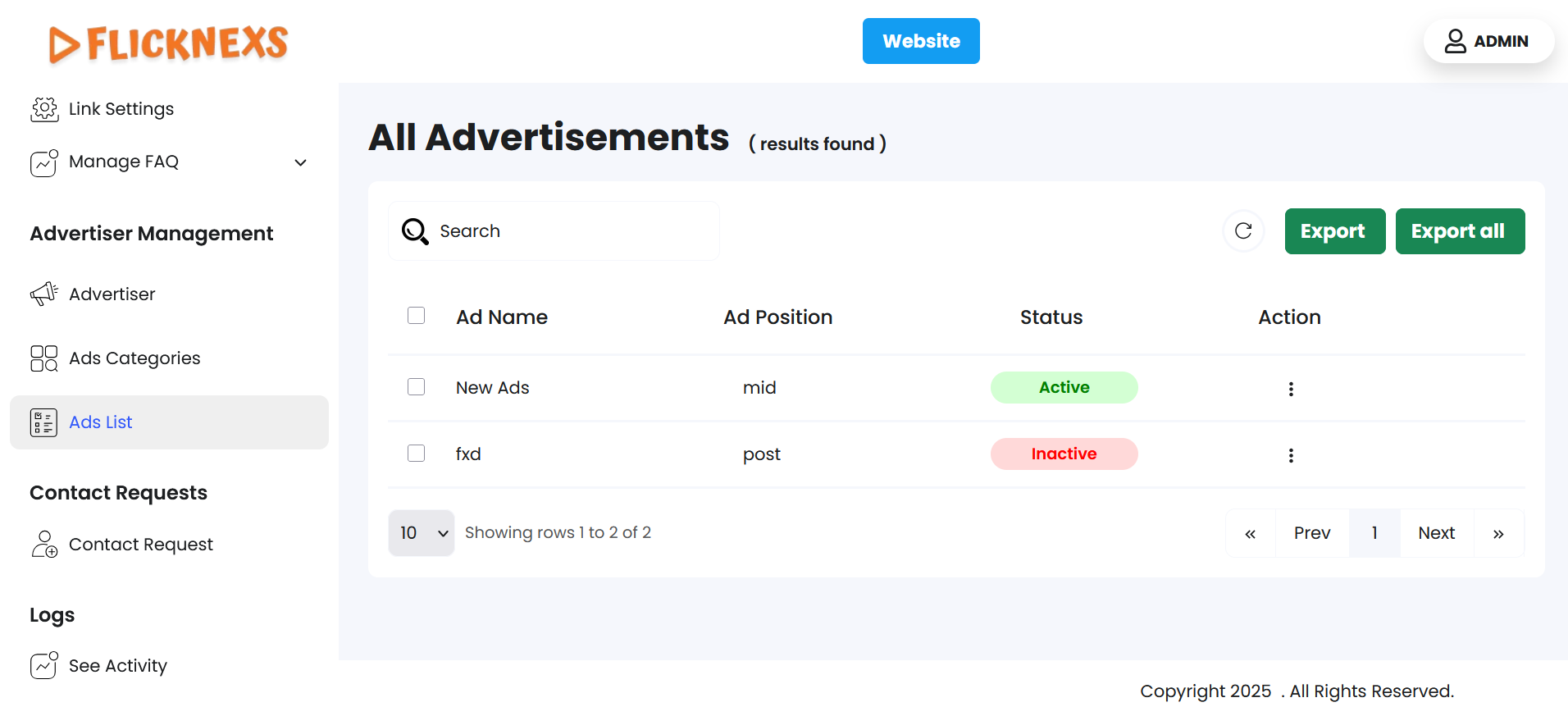
Task: Check the New Ads row checkbox
Action: click(x=417, y=386)
